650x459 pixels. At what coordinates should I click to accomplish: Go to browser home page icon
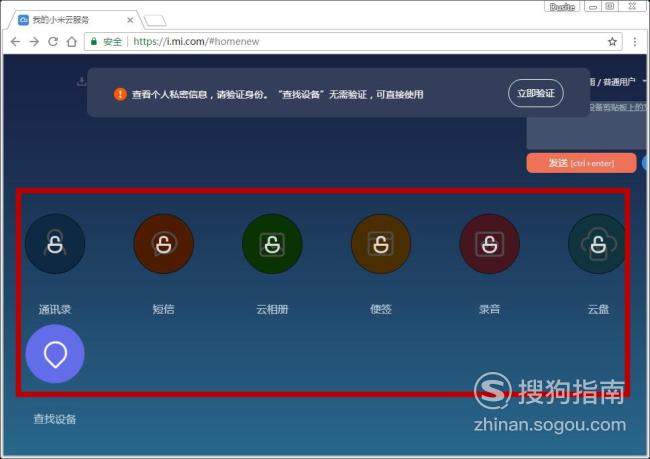pyautogui.click(x=72, y=41)
